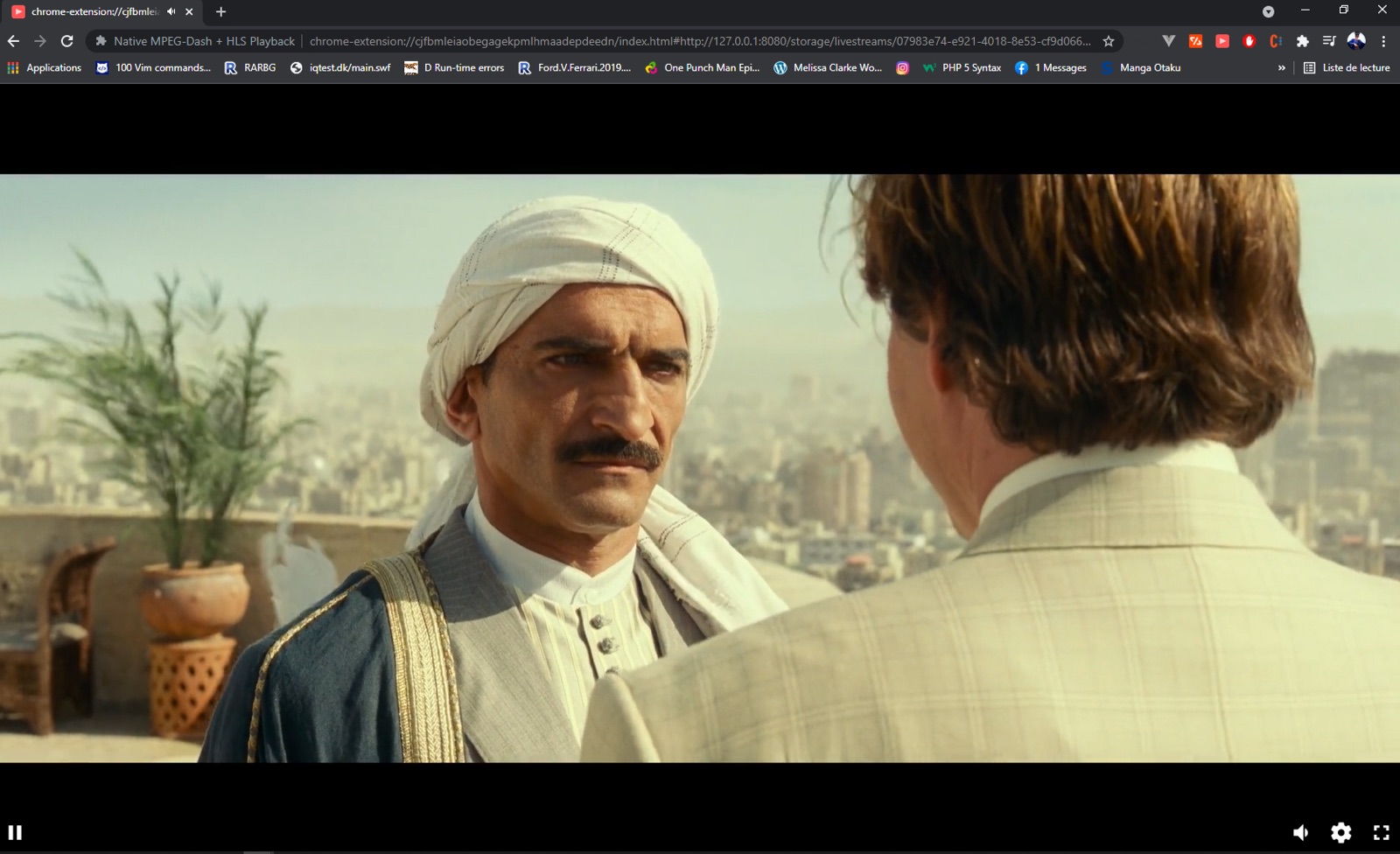The height and width of the screenshot is (854, 1400).
Task: Open the iqtest.dk/main.swf bookmark
Action: (340, 67)
